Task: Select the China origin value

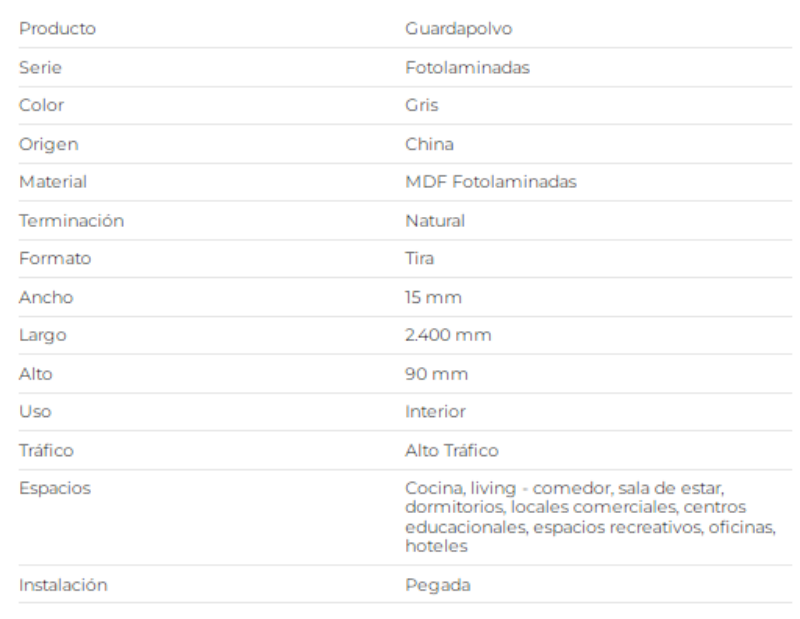Action: coord(429,144)
